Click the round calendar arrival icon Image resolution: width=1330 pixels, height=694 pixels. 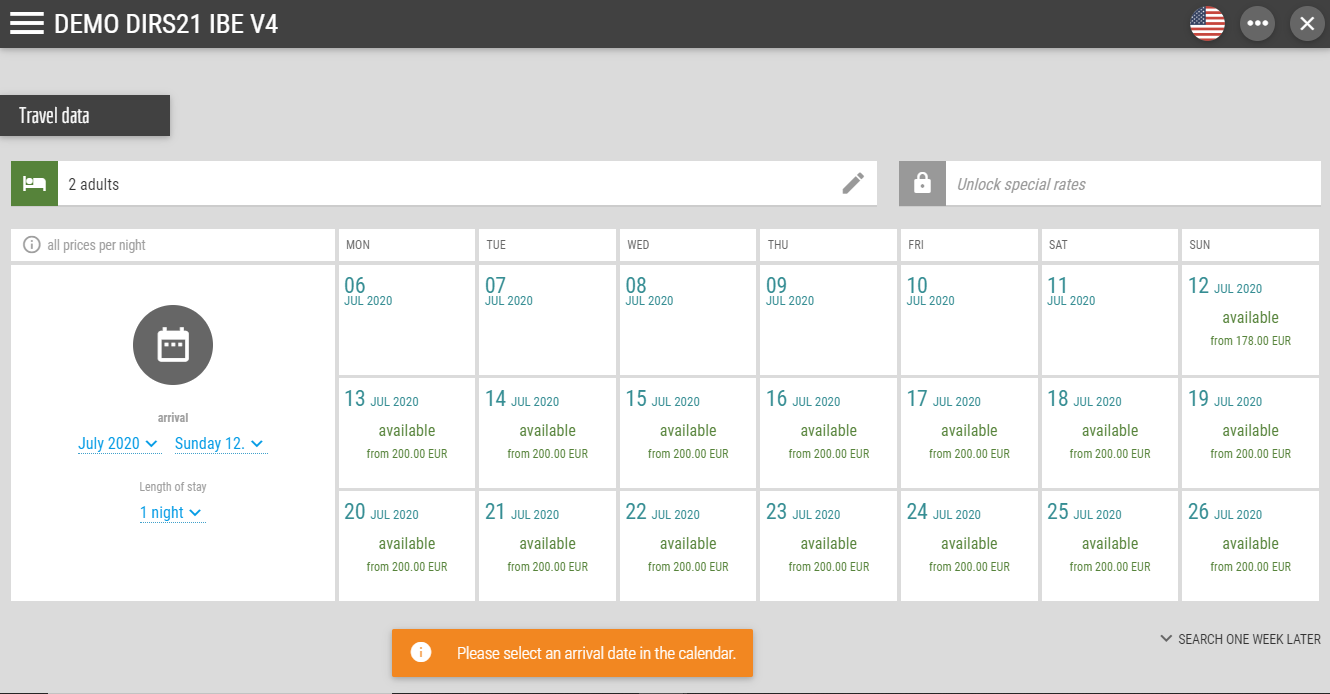(x=173, y=345)
